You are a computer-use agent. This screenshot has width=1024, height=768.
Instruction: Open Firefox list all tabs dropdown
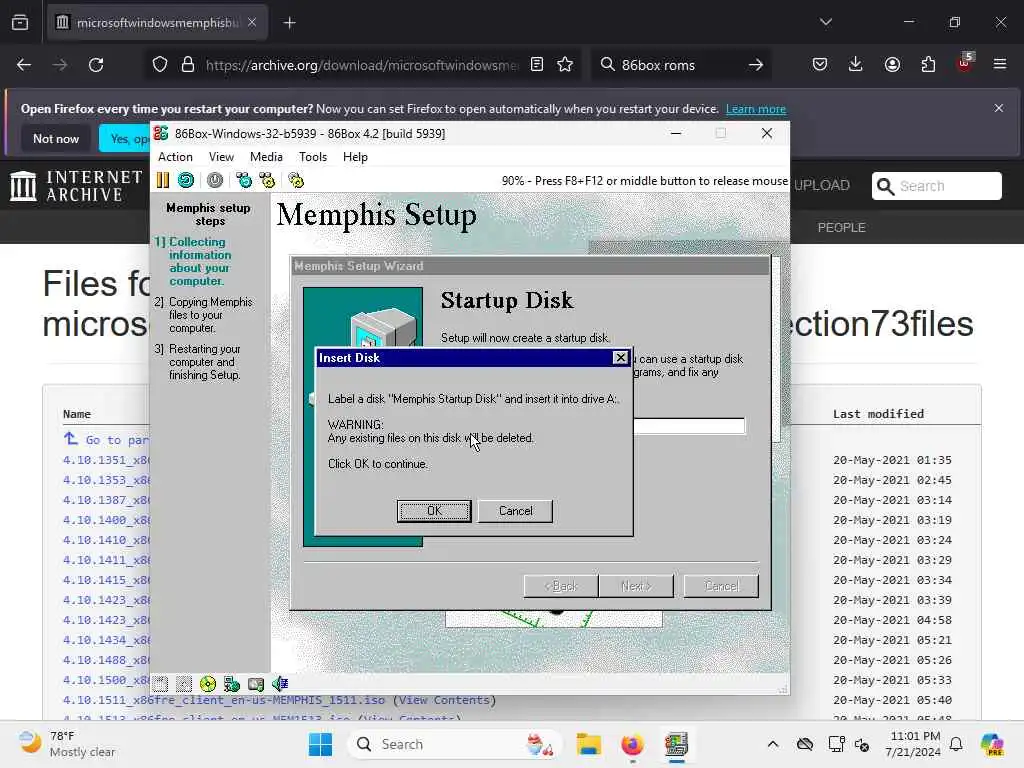[825, 22]
